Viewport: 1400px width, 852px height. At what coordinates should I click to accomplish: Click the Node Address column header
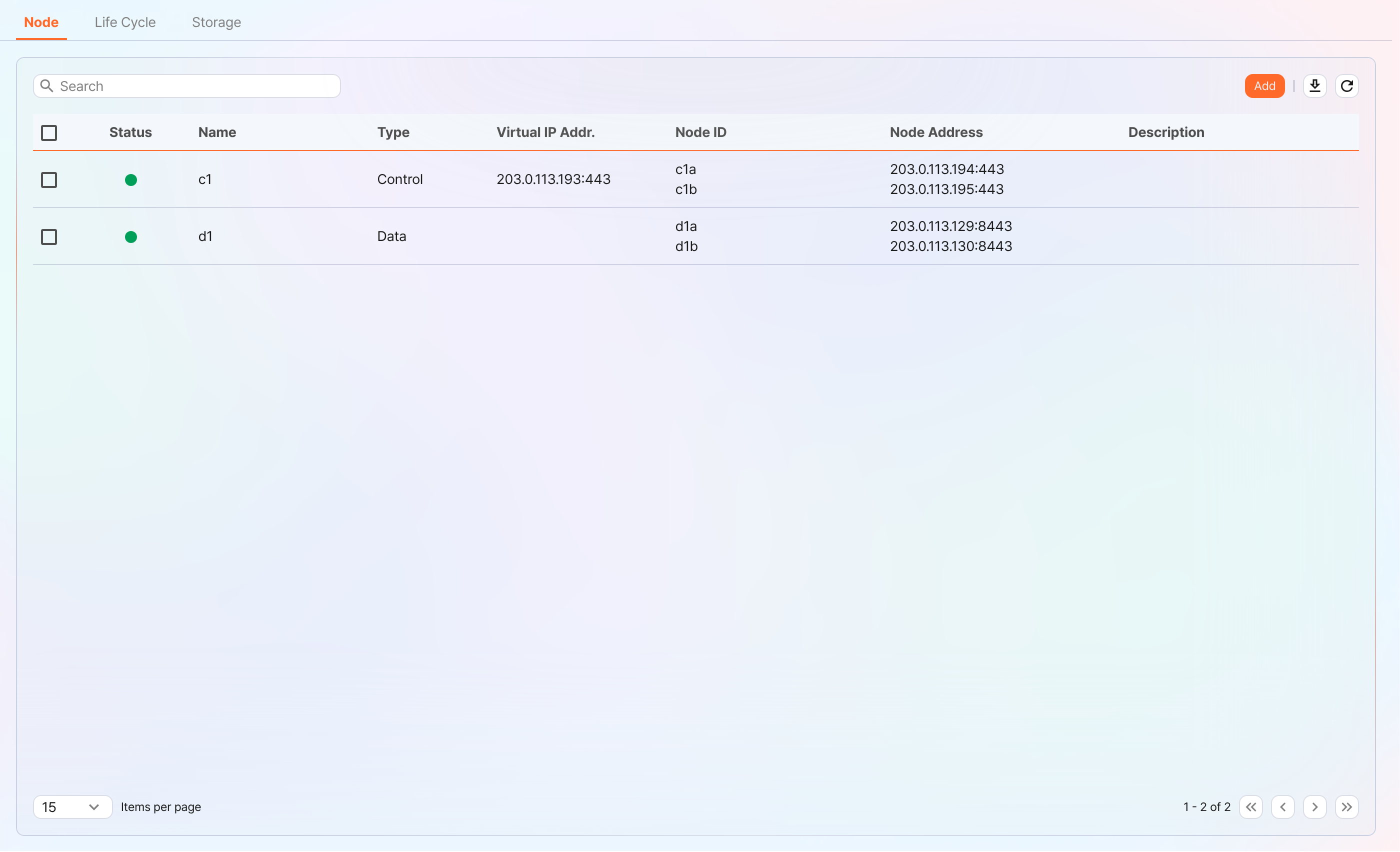[936, 132]
